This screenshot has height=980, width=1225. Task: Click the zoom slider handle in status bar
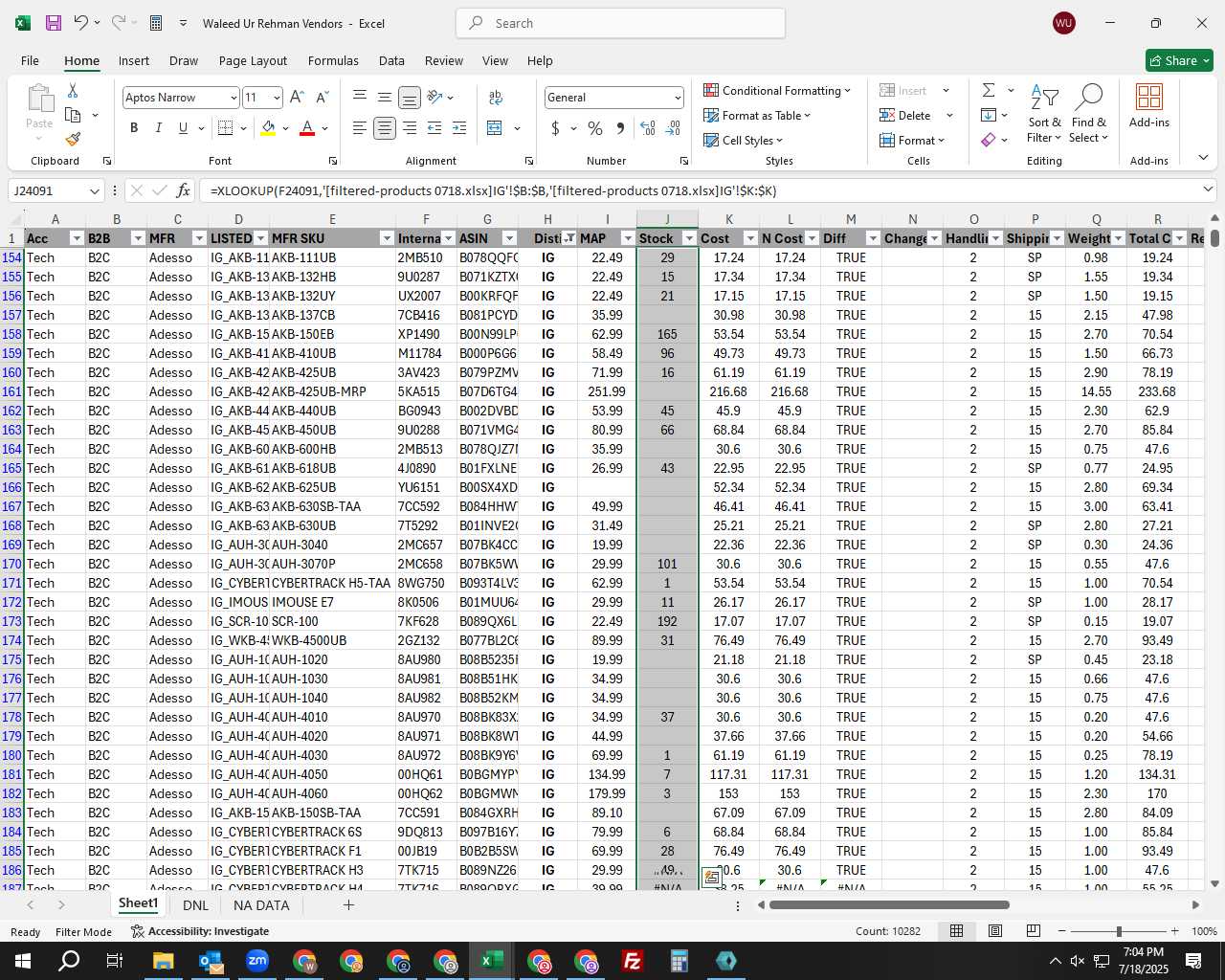coord(1119,931)
